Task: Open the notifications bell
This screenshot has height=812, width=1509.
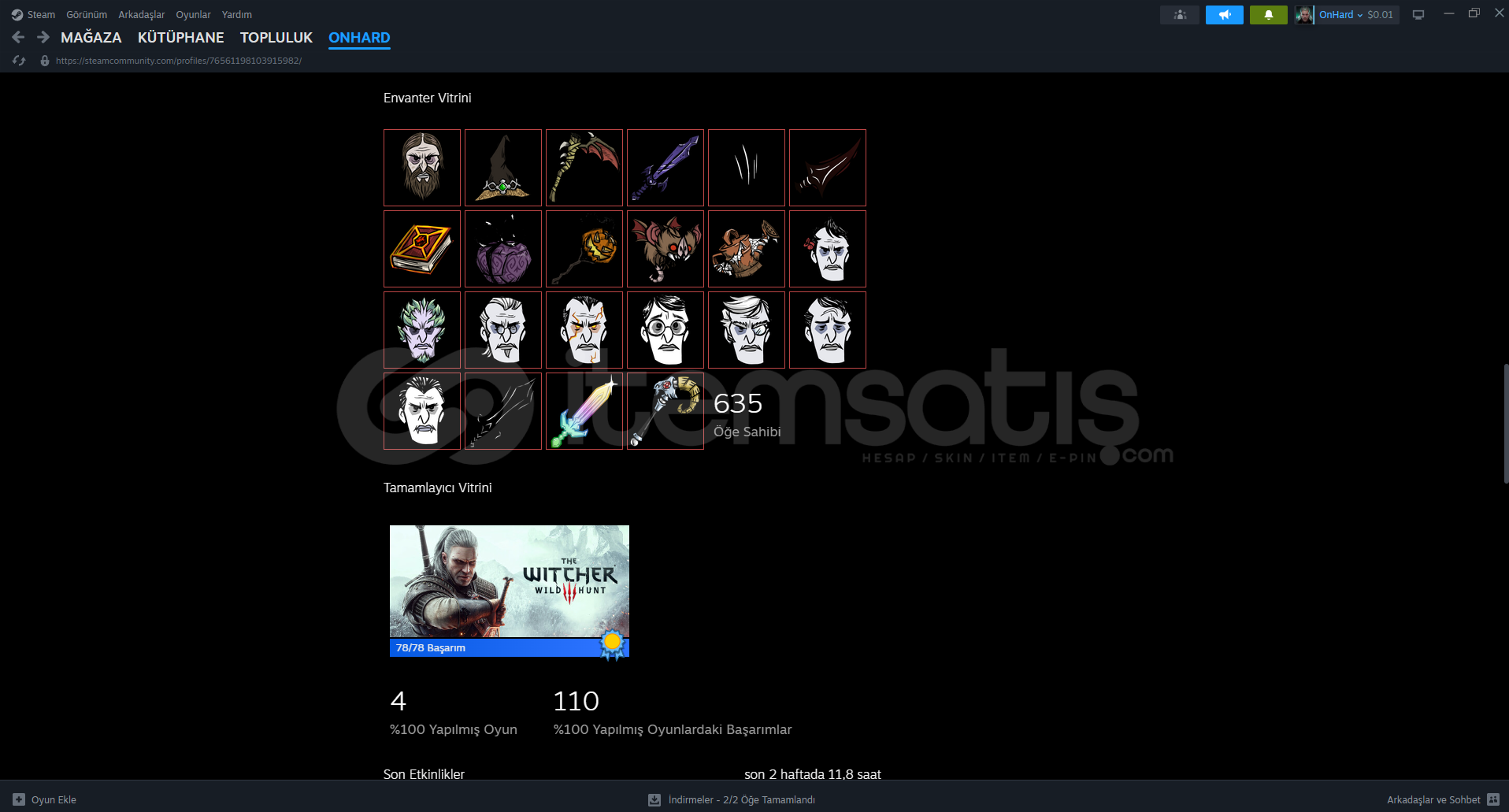Action: click(1269, 15)
